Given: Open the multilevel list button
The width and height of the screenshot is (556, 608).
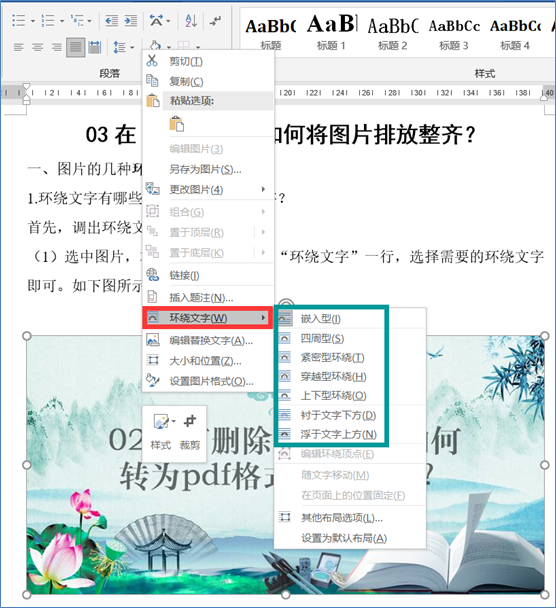Looking at the screenshot, I should 77,20.
